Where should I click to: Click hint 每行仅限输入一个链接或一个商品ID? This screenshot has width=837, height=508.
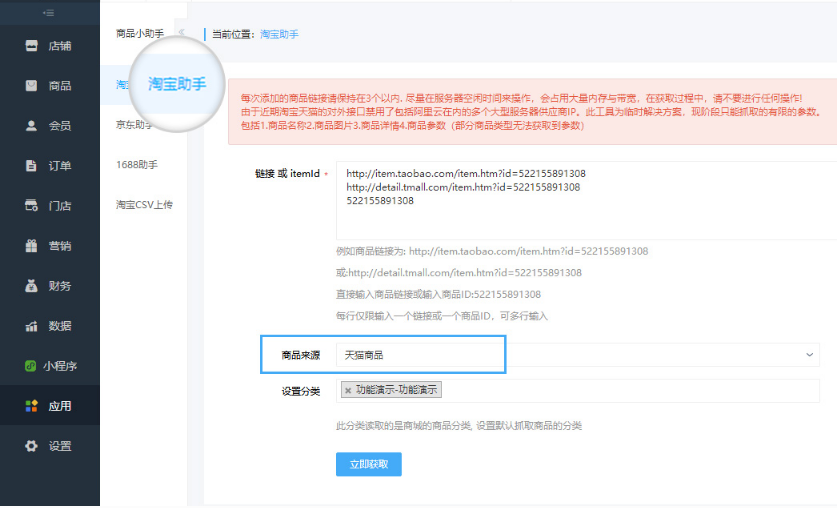(441, 316)
